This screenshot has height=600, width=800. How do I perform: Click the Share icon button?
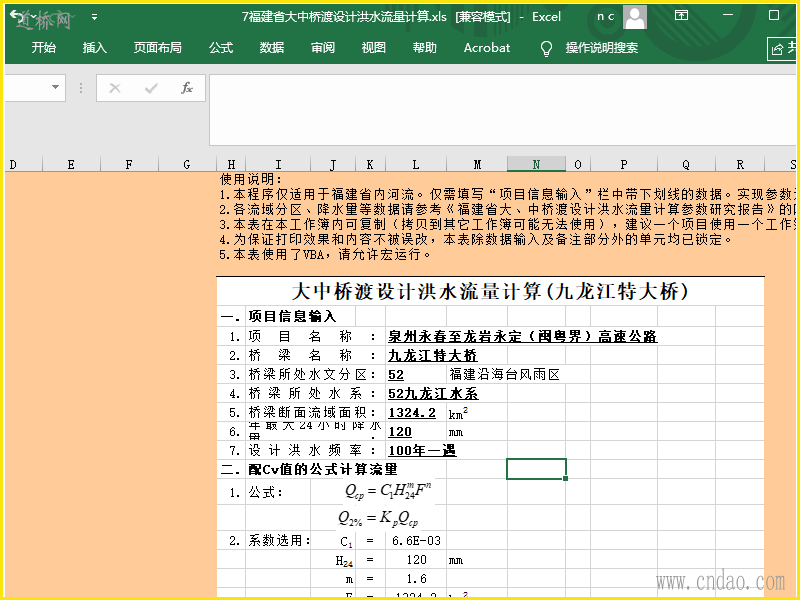coord(783,48)
